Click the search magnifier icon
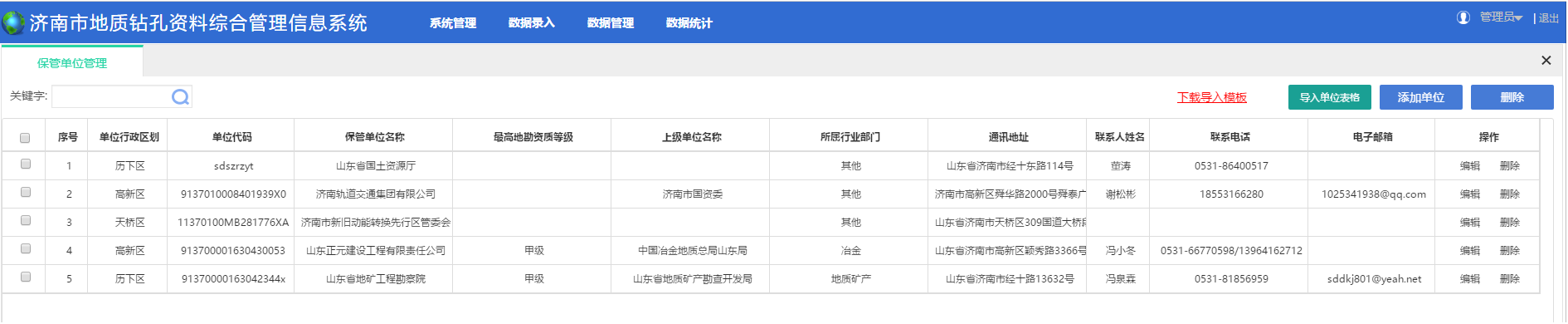The width and height of the screenshot is (1568, 324). 180,97
